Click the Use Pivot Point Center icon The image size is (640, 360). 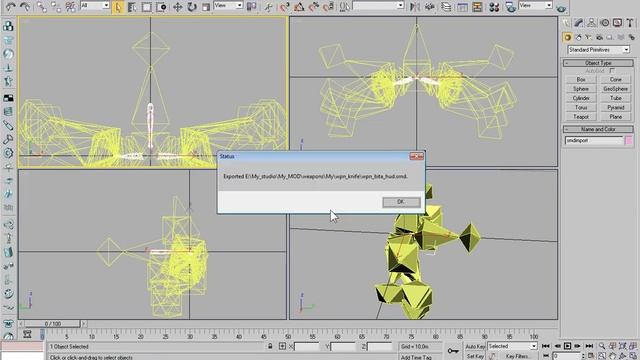click(x=252, y=7)
